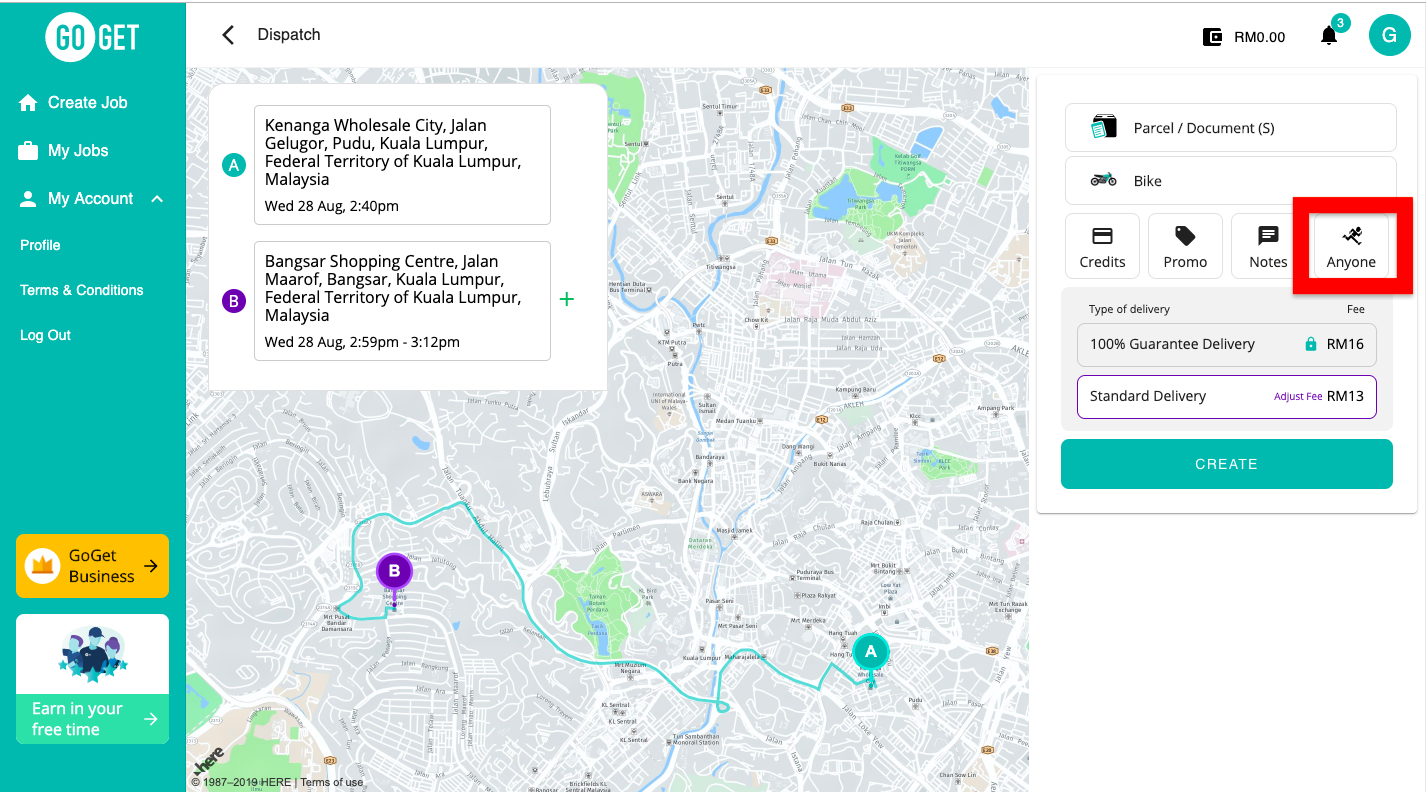Open the user avatar G menu
This screenshot has width=1426, height=792.
[x=1389, y=35]
